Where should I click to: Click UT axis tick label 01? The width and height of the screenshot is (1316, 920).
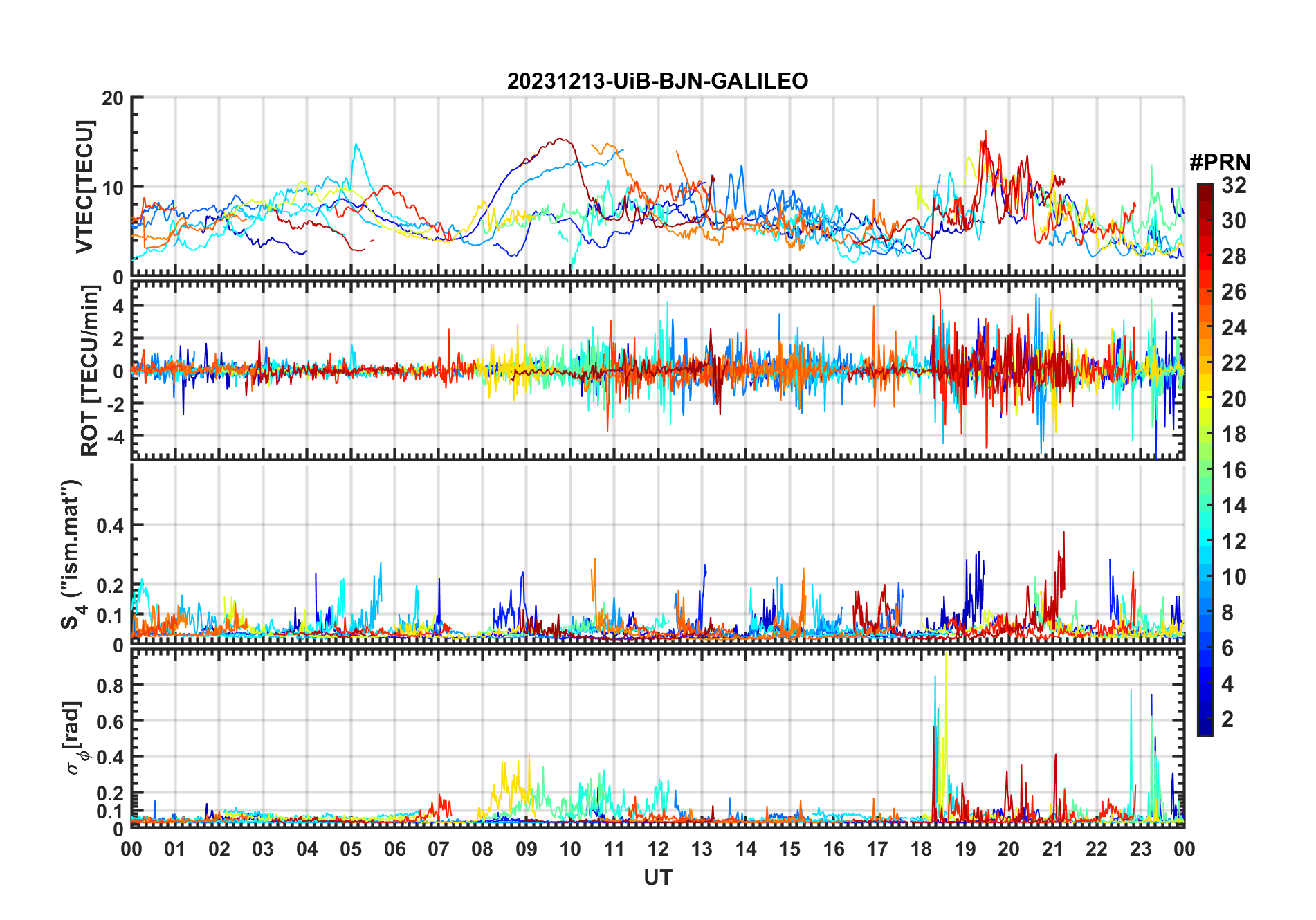tap(175, 849)
